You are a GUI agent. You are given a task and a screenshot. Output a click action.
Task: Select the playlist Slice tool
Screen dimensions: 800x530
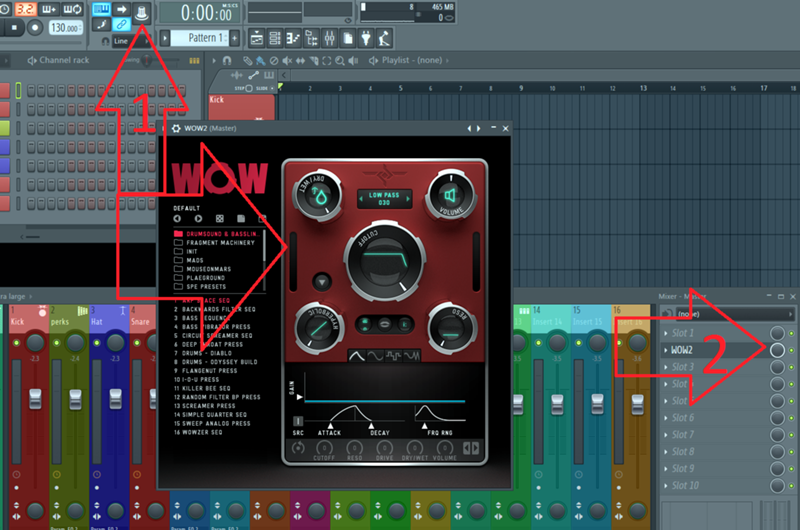314,61
